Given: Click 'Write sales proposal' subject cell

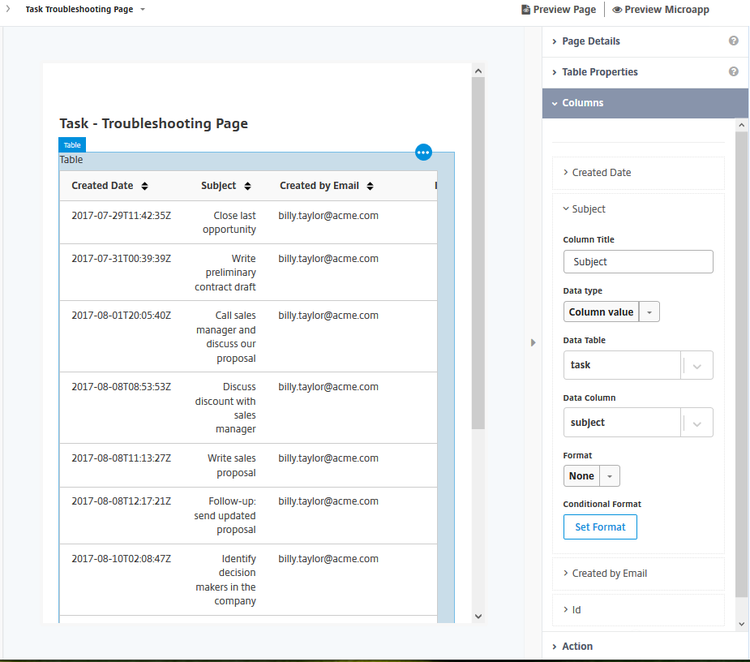Looking at the screenshot, I should (232, 465).
